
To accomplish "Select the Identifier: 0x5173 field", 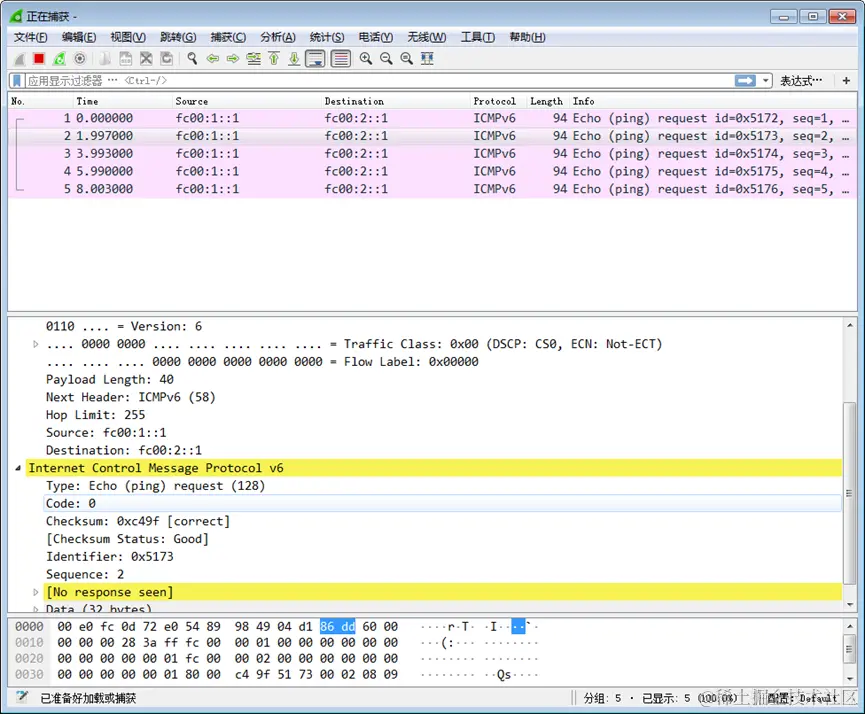I will (110, 556).
